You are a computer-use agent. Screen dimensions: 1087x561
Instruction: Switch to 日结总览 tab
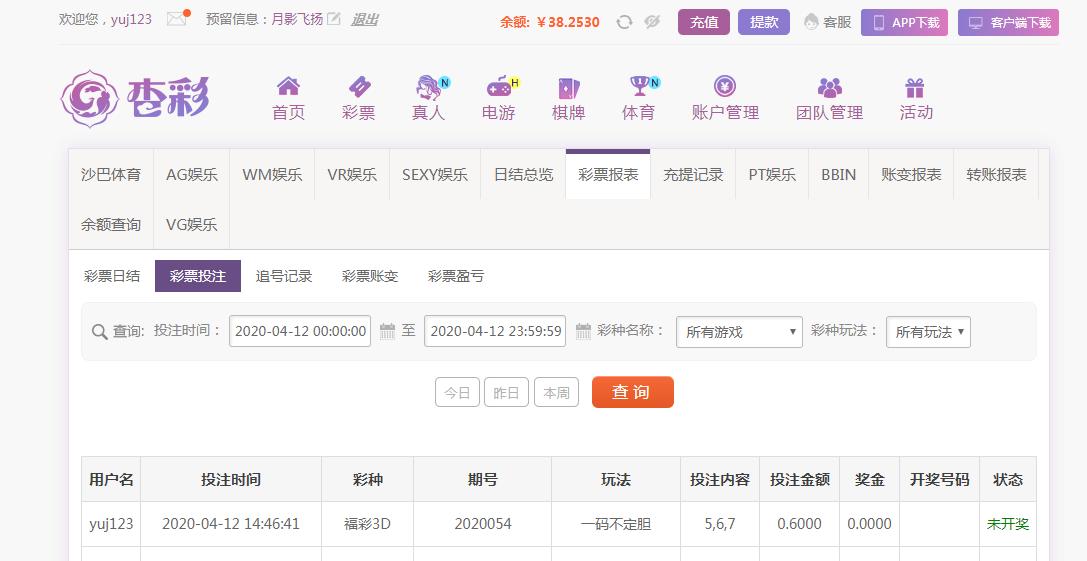click(x=523, y=175)
